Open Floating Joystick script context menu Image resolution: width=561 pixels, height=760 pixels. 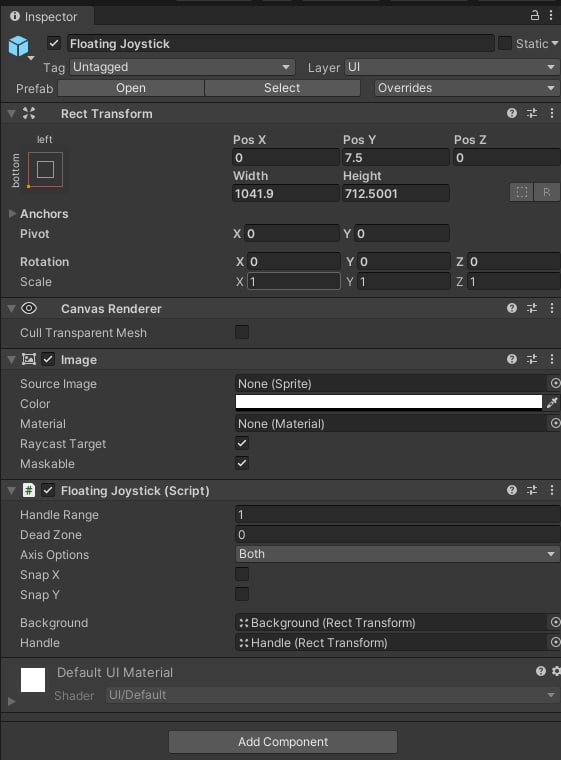coord(552,490)
